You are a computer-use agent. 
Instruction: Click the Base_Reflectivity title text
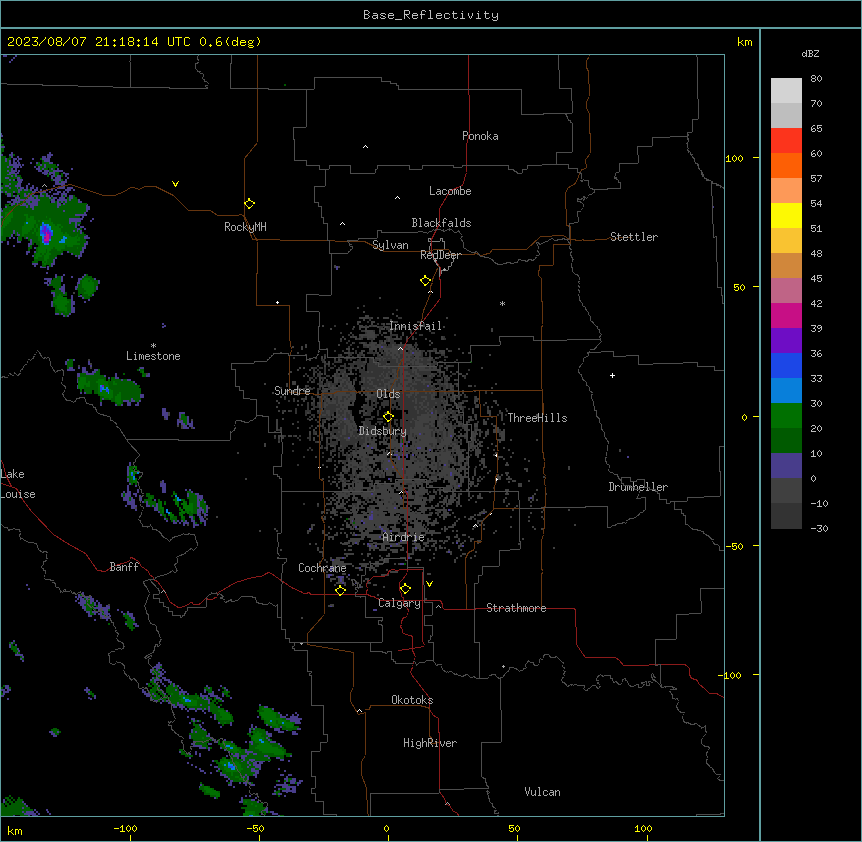(431, 15)
